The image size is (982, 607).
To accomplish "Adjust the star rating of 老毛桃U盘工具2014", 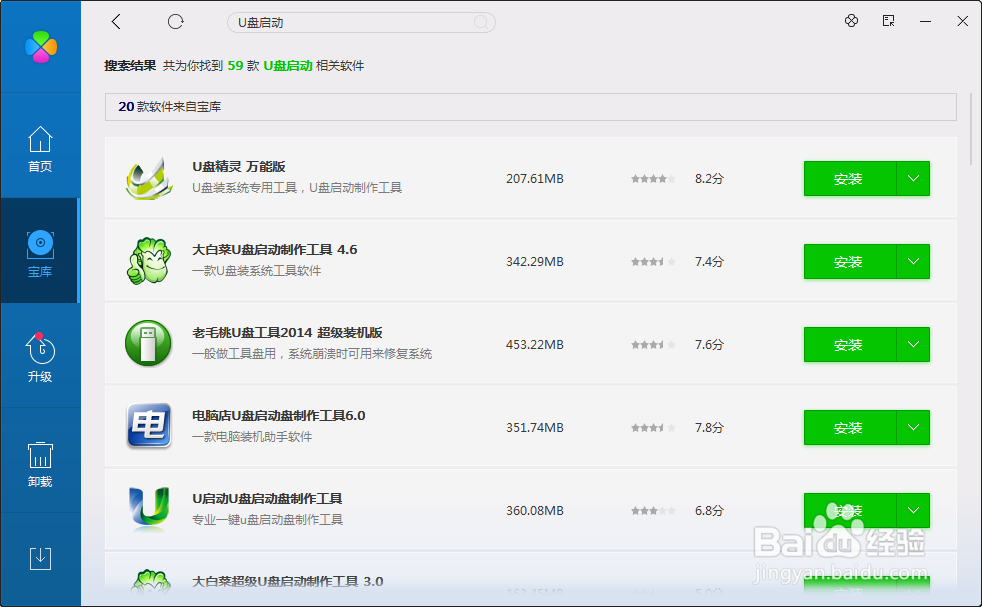I will (x=653, y=344).
